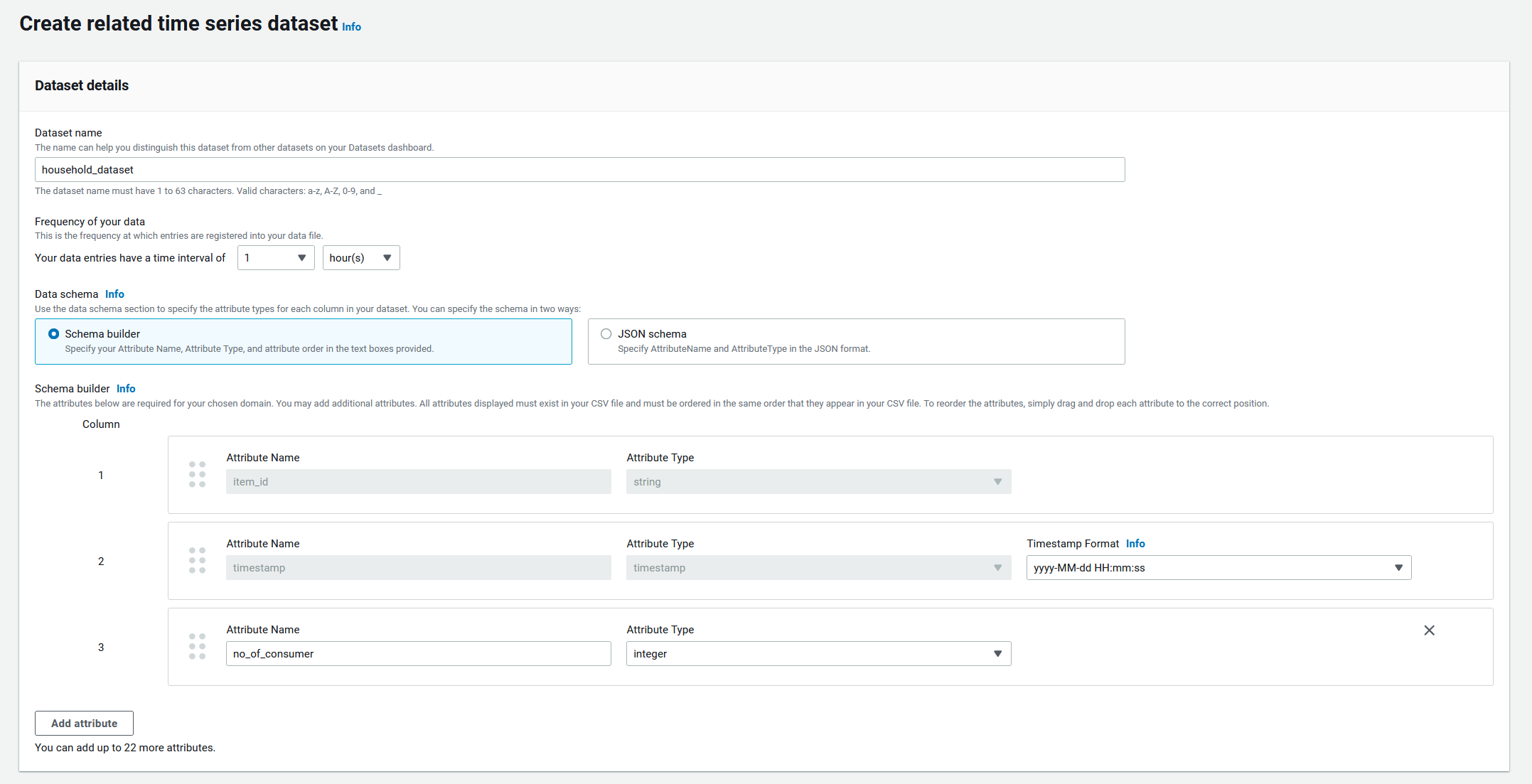The width and height of the screenshot is (1532, 784).
Task: Click the Dataset name input field
Action: 579,170
